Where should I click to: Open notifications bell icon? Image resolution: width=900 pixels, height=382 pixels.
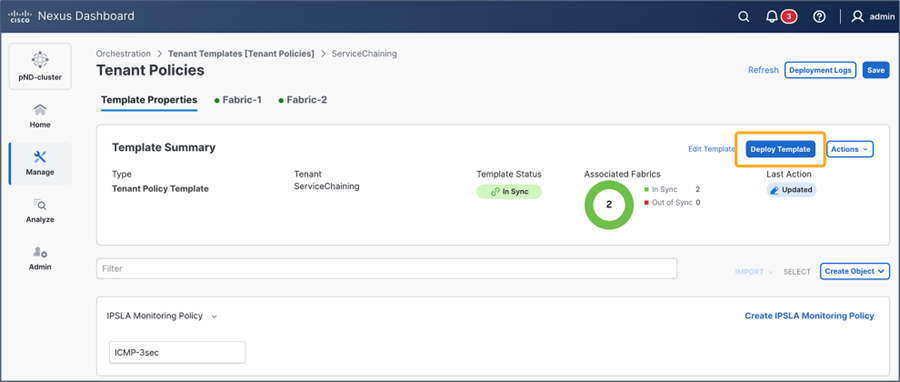click(772, 17)
